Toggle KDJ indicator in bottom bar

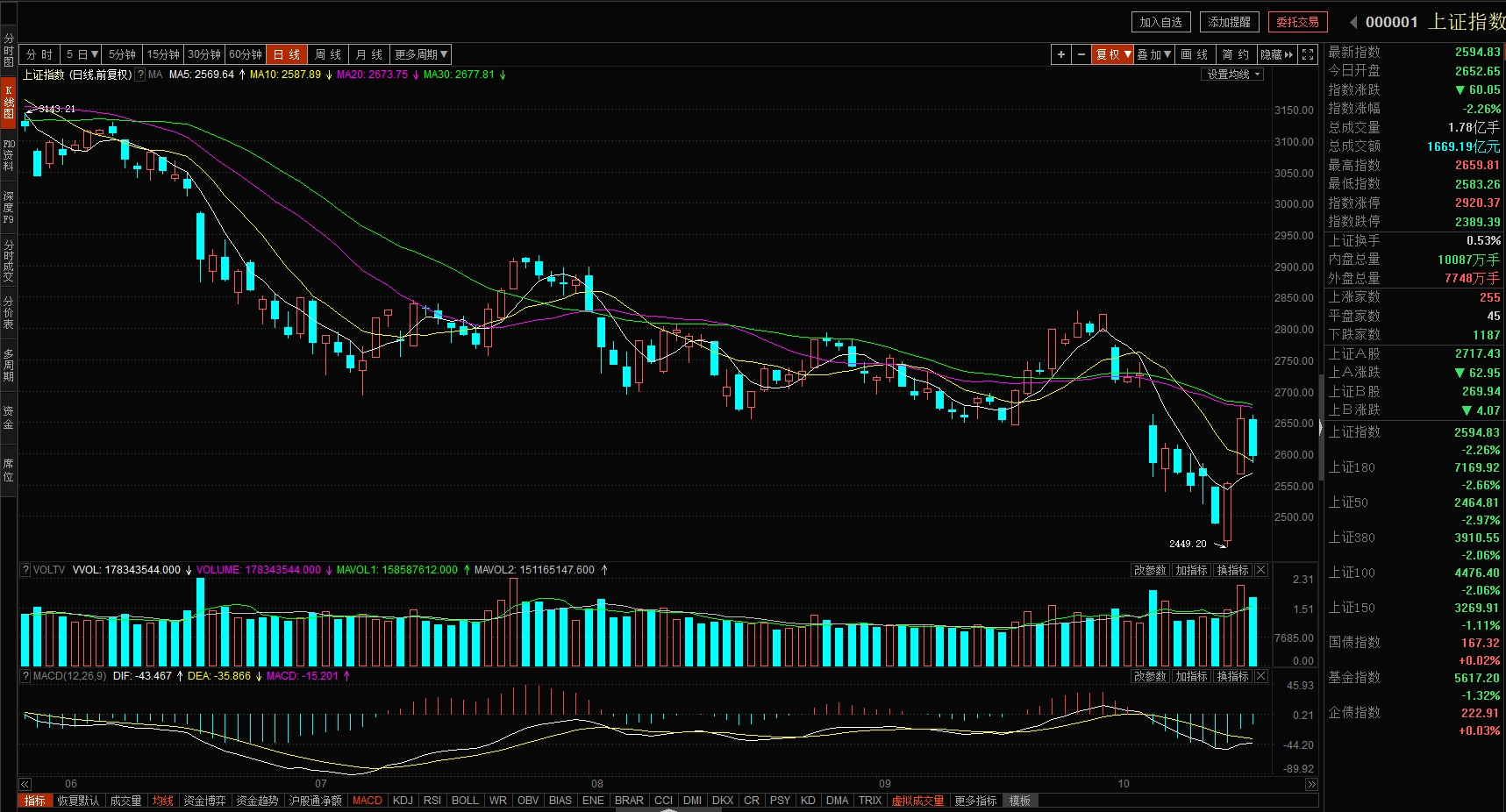pos(403,801)
